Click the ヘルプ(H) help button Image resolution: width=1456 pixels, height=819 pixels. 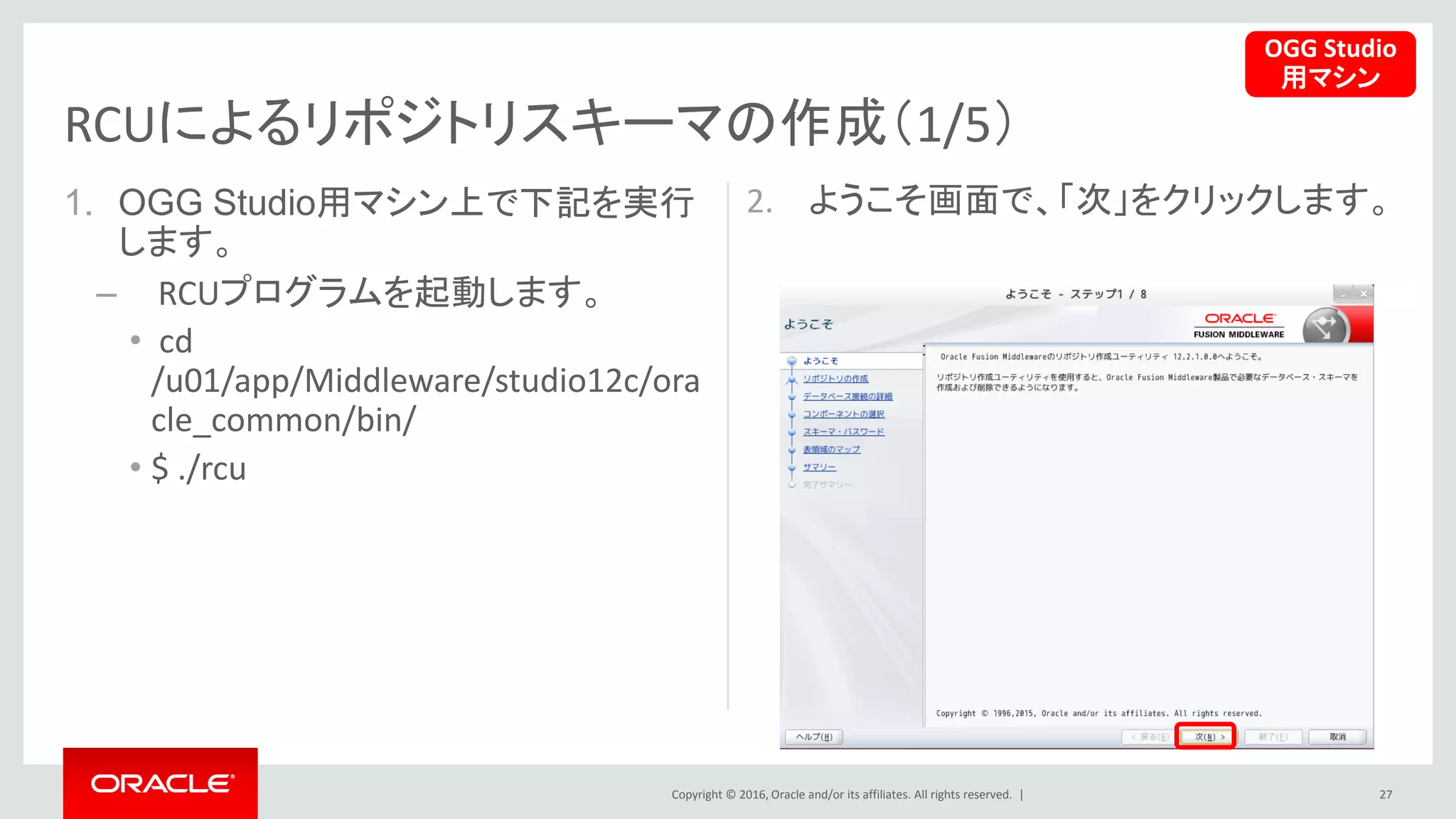tap(814, 737)
